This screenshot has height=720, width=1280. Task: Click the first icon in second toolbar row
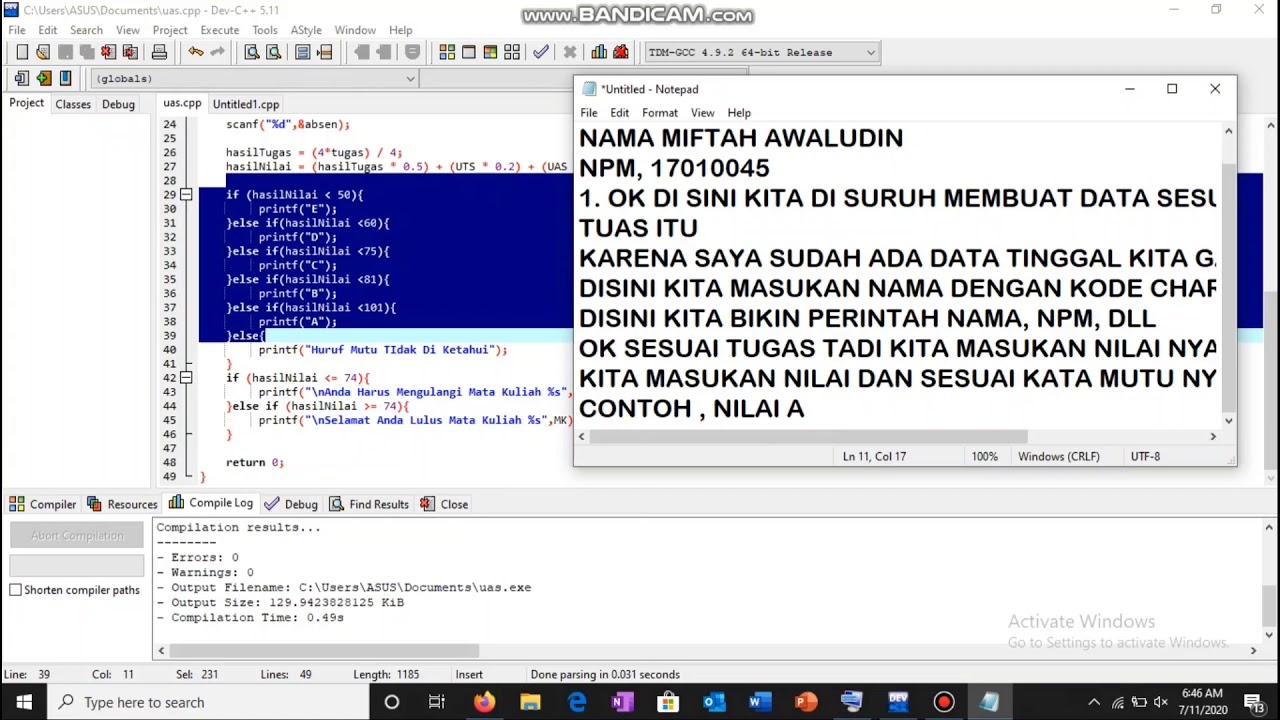click(22, 78)
